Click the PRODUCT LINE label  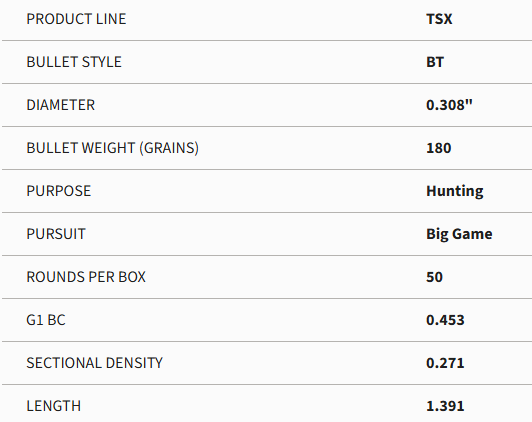(76, 19)
